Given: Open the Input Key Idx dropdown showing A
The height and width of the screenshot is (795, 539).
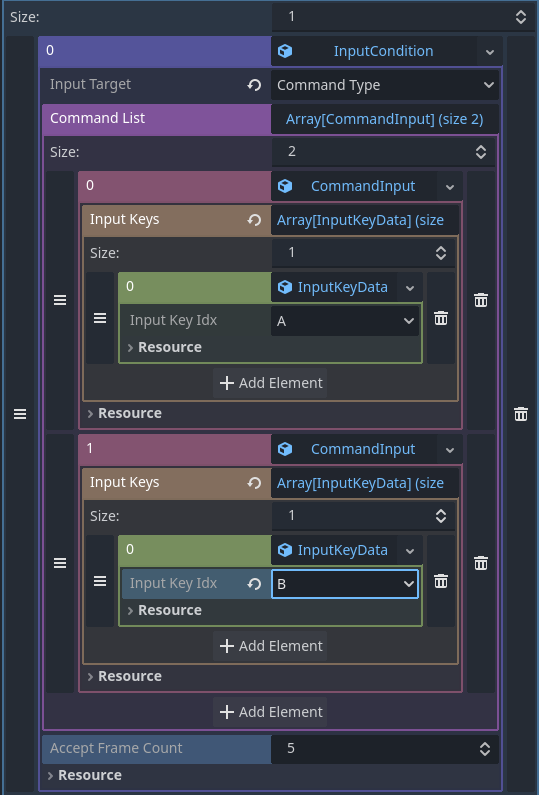Looking at the screenshot, I should [345, 321].
